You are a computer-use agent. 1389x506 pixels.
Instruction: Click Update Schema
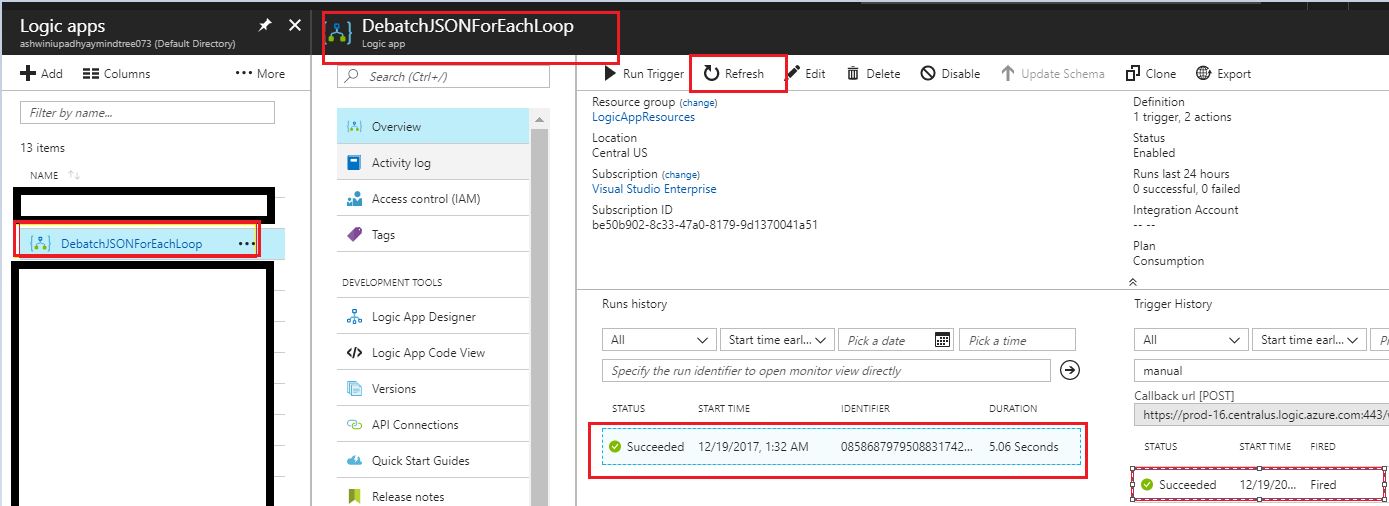[1052, 74]
